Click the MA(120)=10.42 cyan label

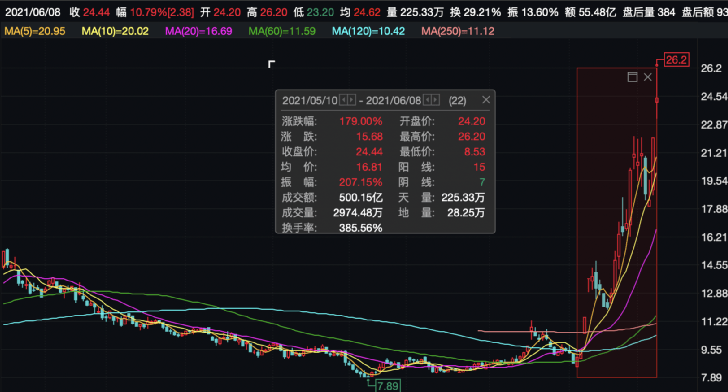[x=368, y=31]
